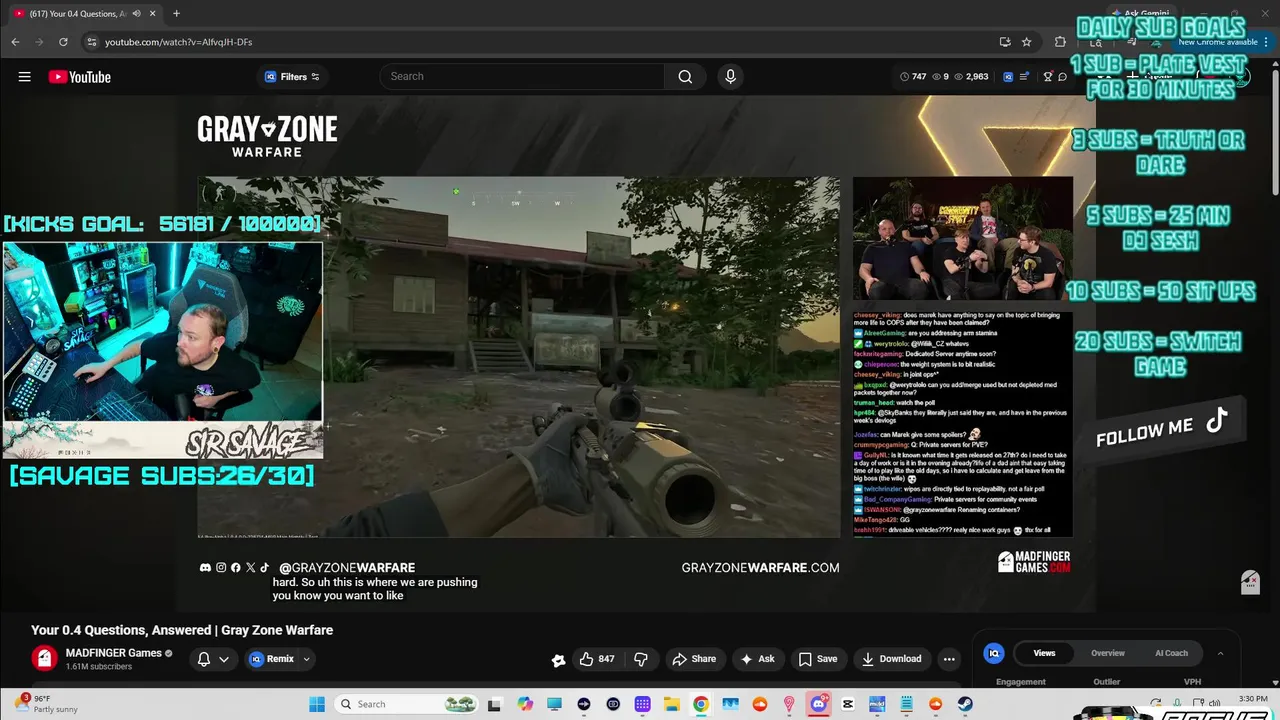Open more actions ellipsis menu
1280x720 pixels.
click(x=949, y=659)
